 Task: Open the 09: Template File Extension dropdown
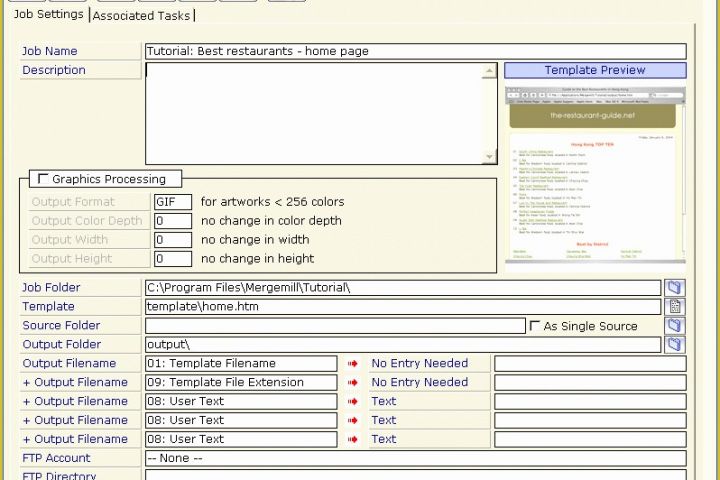(x=241, y=382)
